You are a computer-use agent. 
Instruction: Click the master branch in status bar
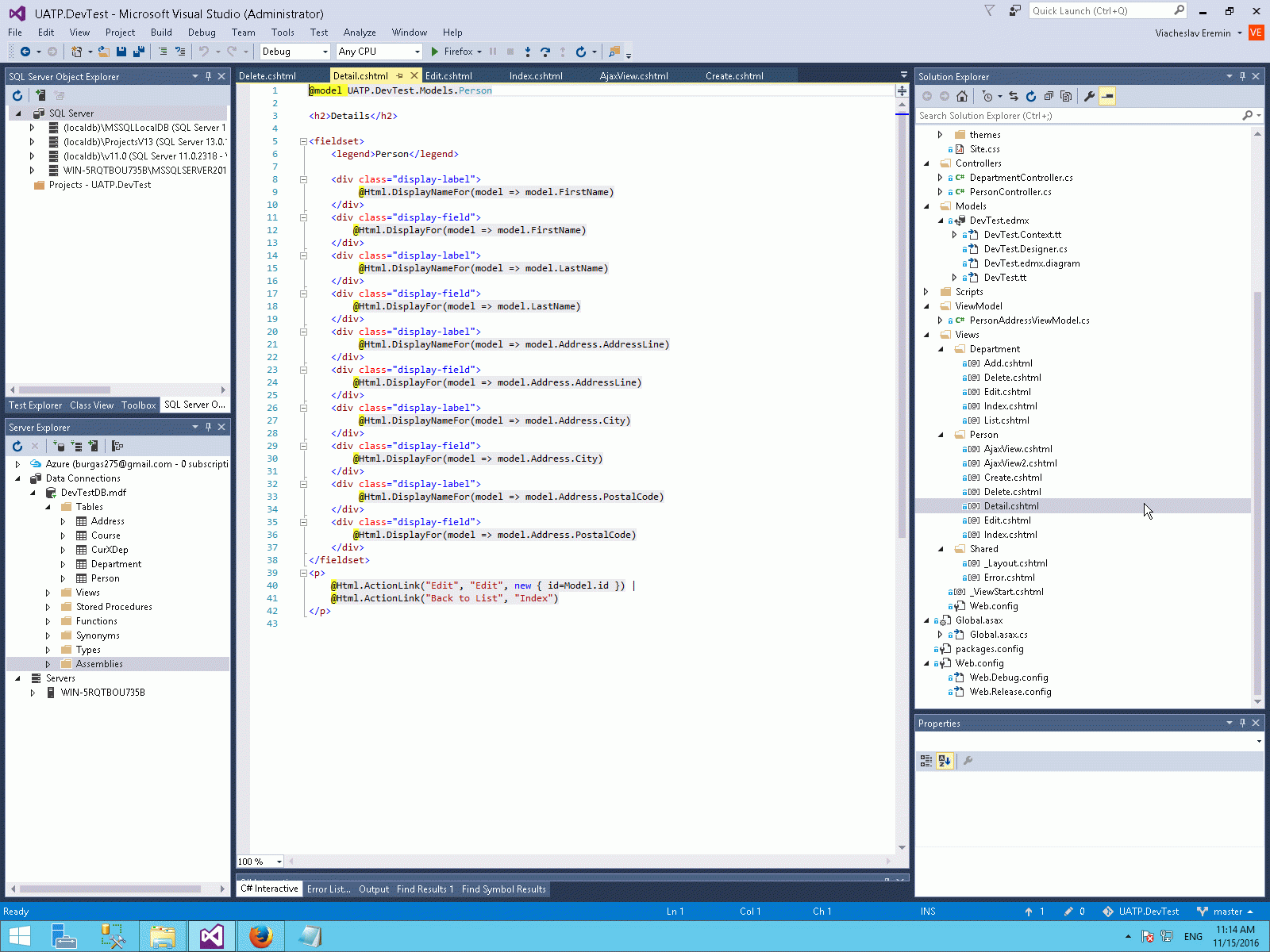1225,912
